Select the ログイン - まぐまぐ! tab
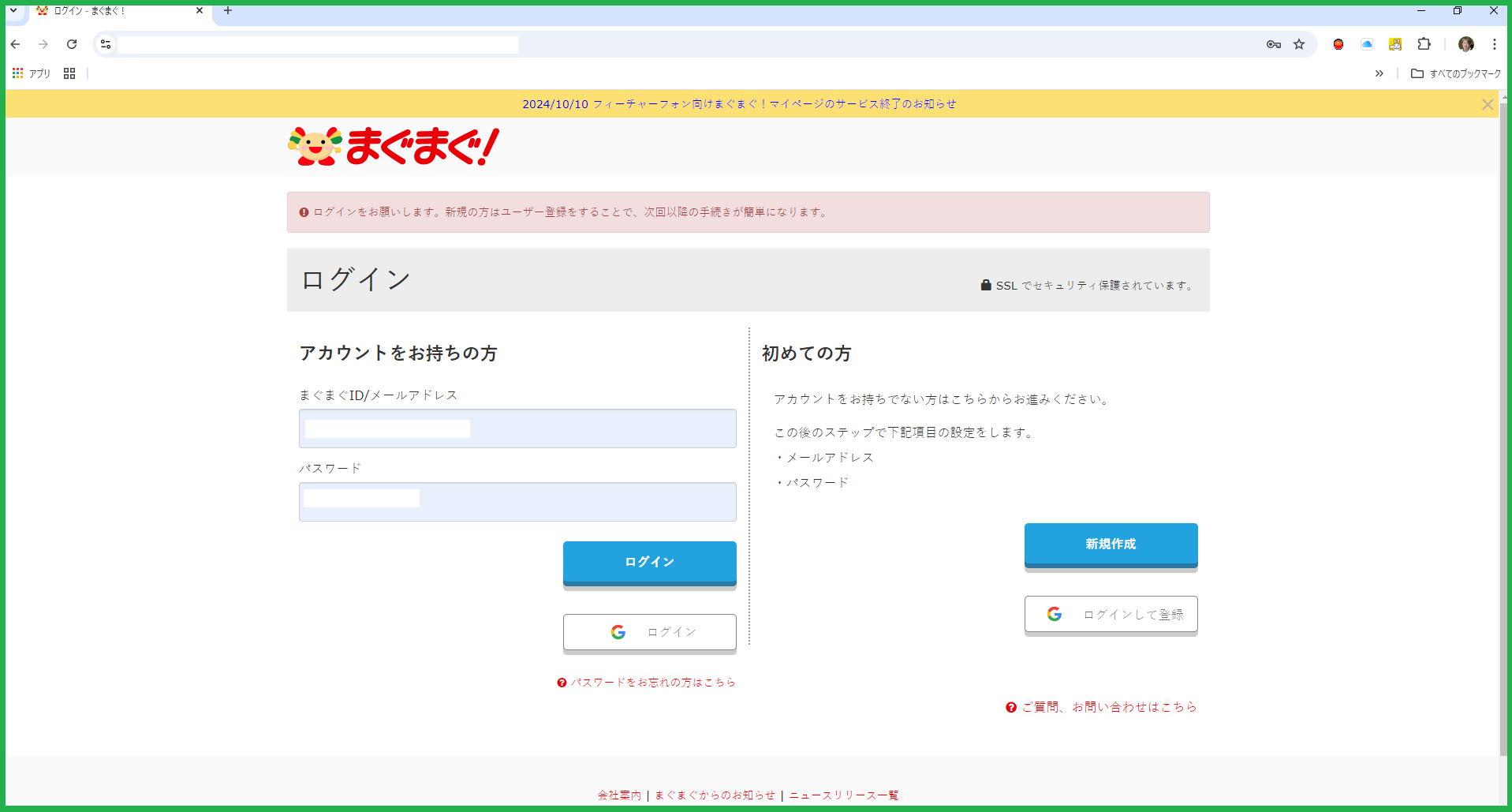The image size is (1512, 812). [120, 11]
